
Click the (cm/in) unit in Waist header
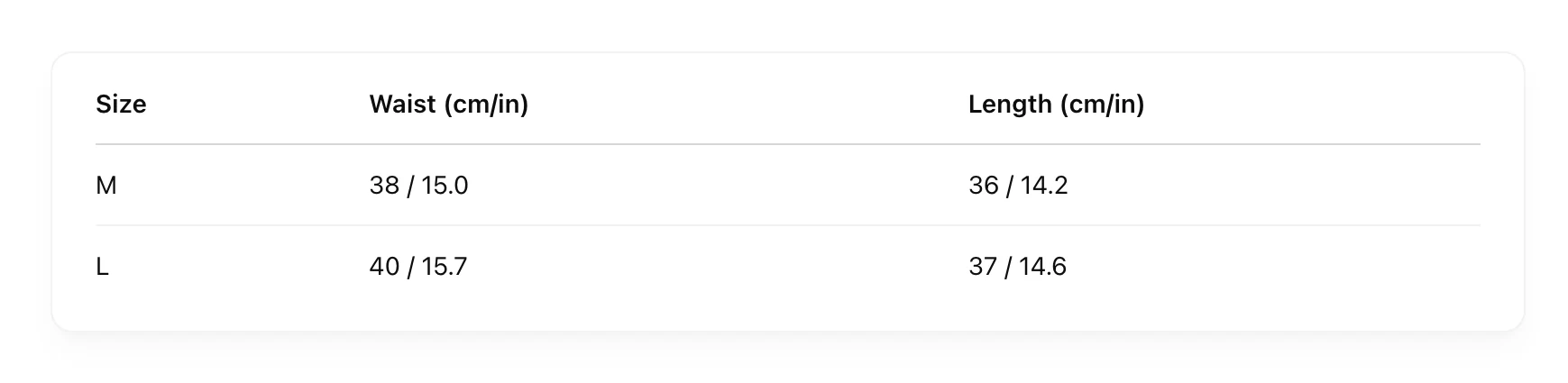pyautogui.click(x=486, y=105)
